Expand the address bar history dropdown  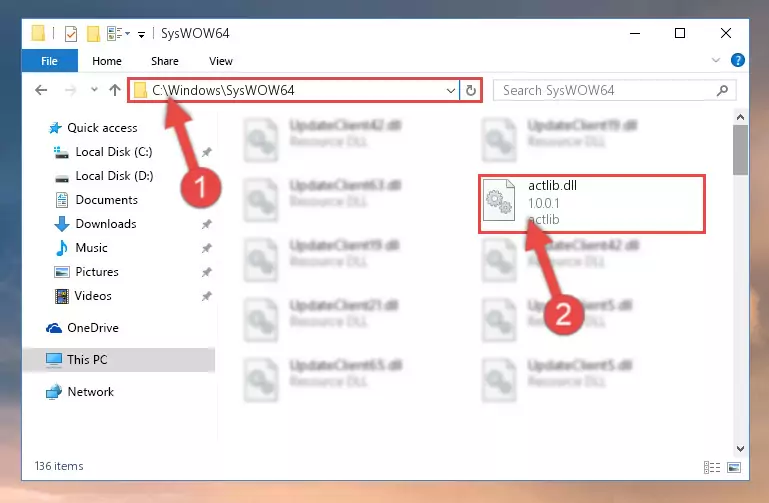(x=451, y=91)
